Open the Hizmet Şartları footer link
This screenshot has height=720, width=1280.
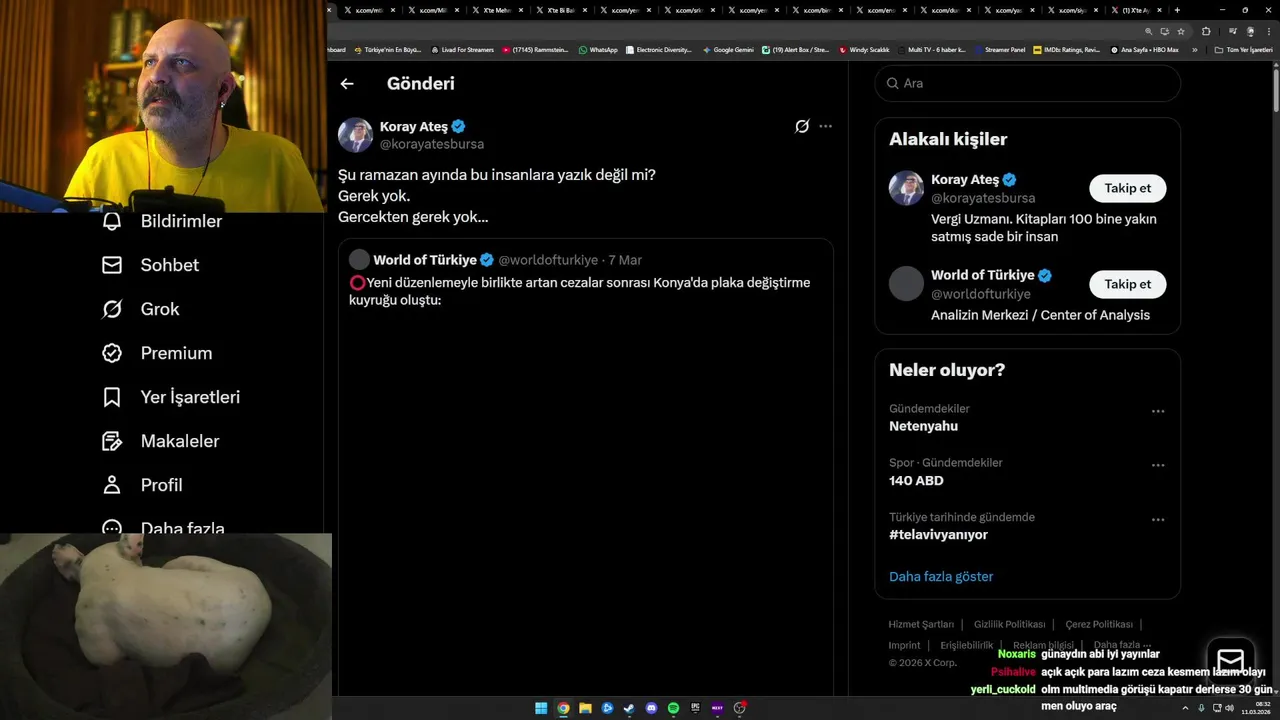921,624
